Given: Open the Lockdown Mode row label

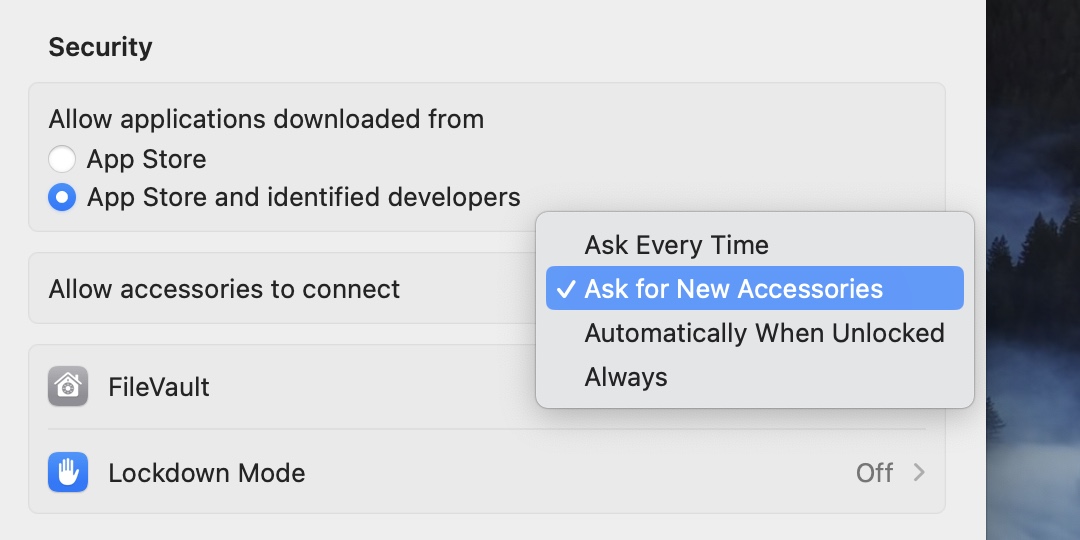Looking at the screenshot, I should tap(206, 473).
